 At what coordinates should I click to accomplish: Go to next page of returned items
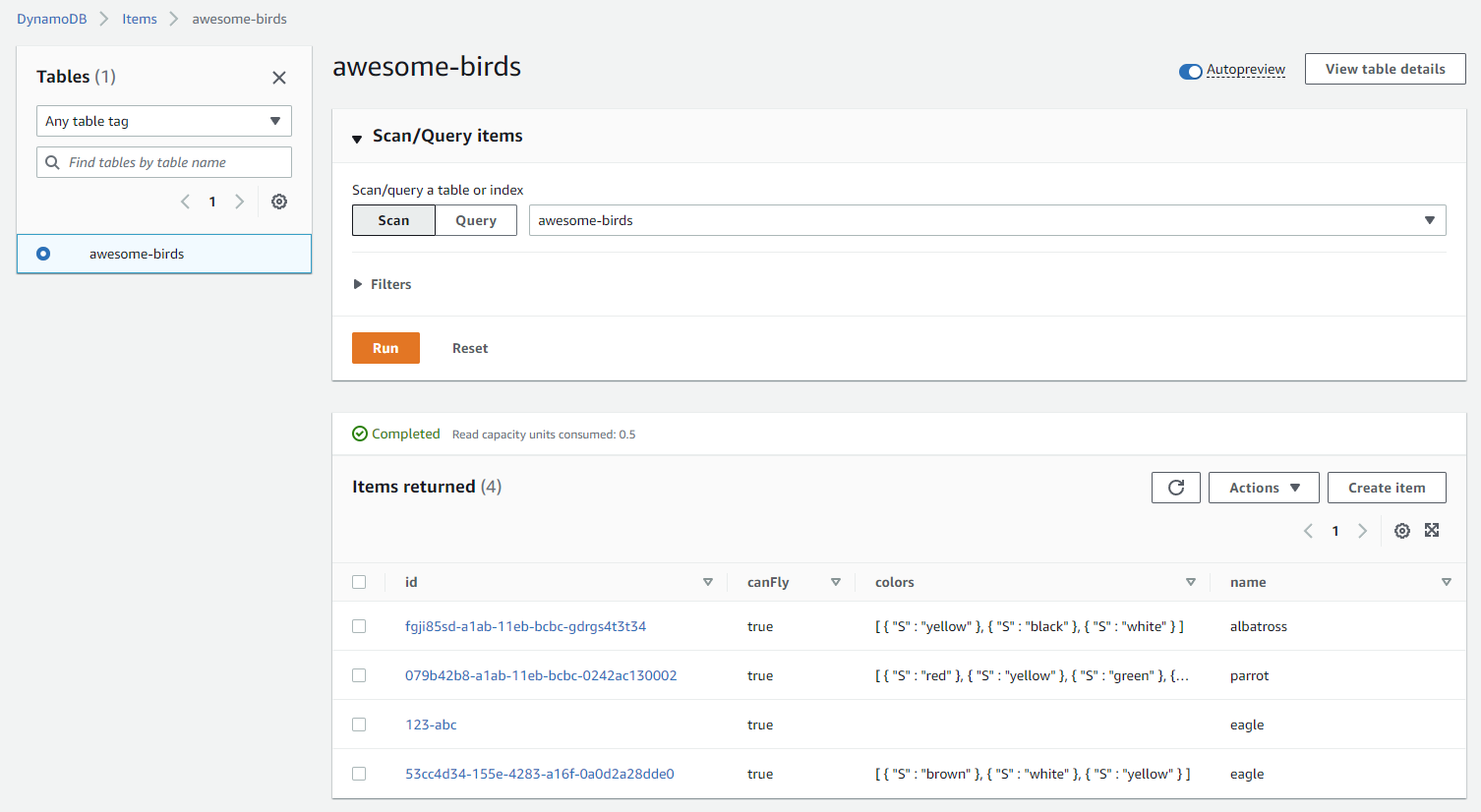click(x=1362, y=531)
